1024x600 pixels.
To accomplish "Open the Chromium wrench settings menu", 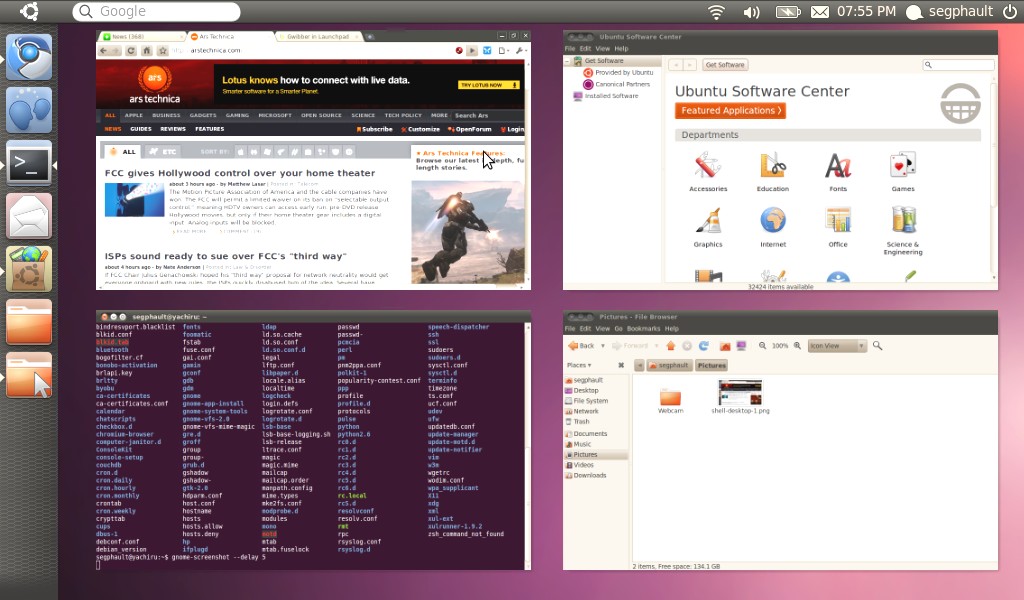I will tap(520, 50).
